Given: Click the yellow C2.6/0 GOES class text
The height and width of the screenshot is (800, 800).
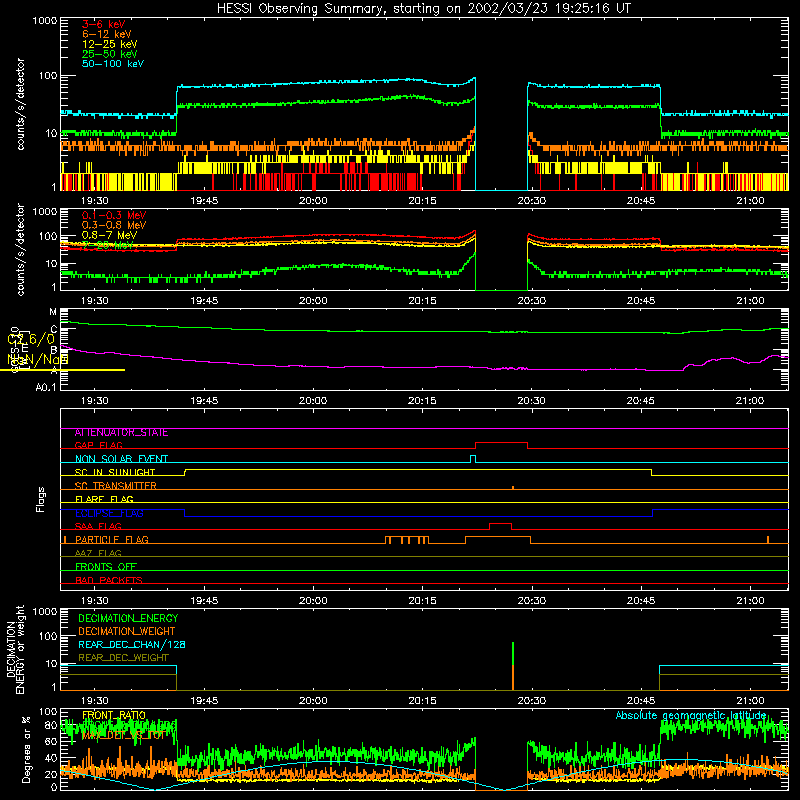Looking at the screenshot, I should tap(31, 339).
